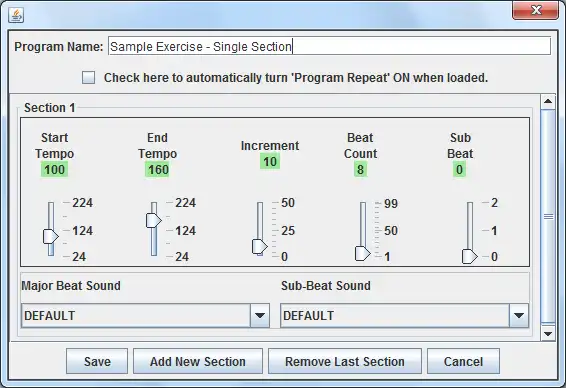Click the Beat Count slider thumb
The height and width of the screenshot is (388, 566).
[x=362, y=253]
